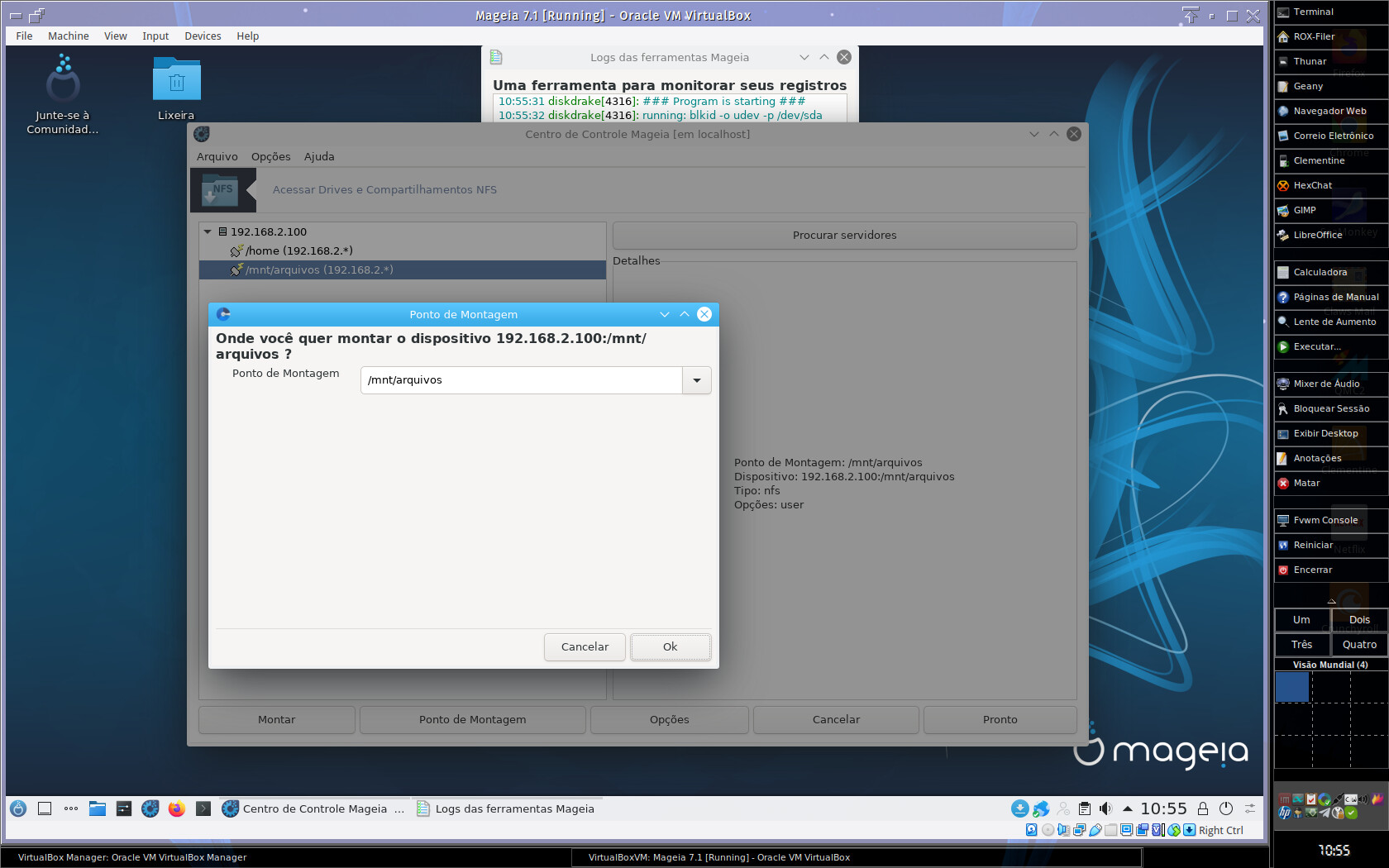Open HexChat from the side panel
Image resolution: width=1389 pixels, height=868 pixels.
click(1312, 185)
